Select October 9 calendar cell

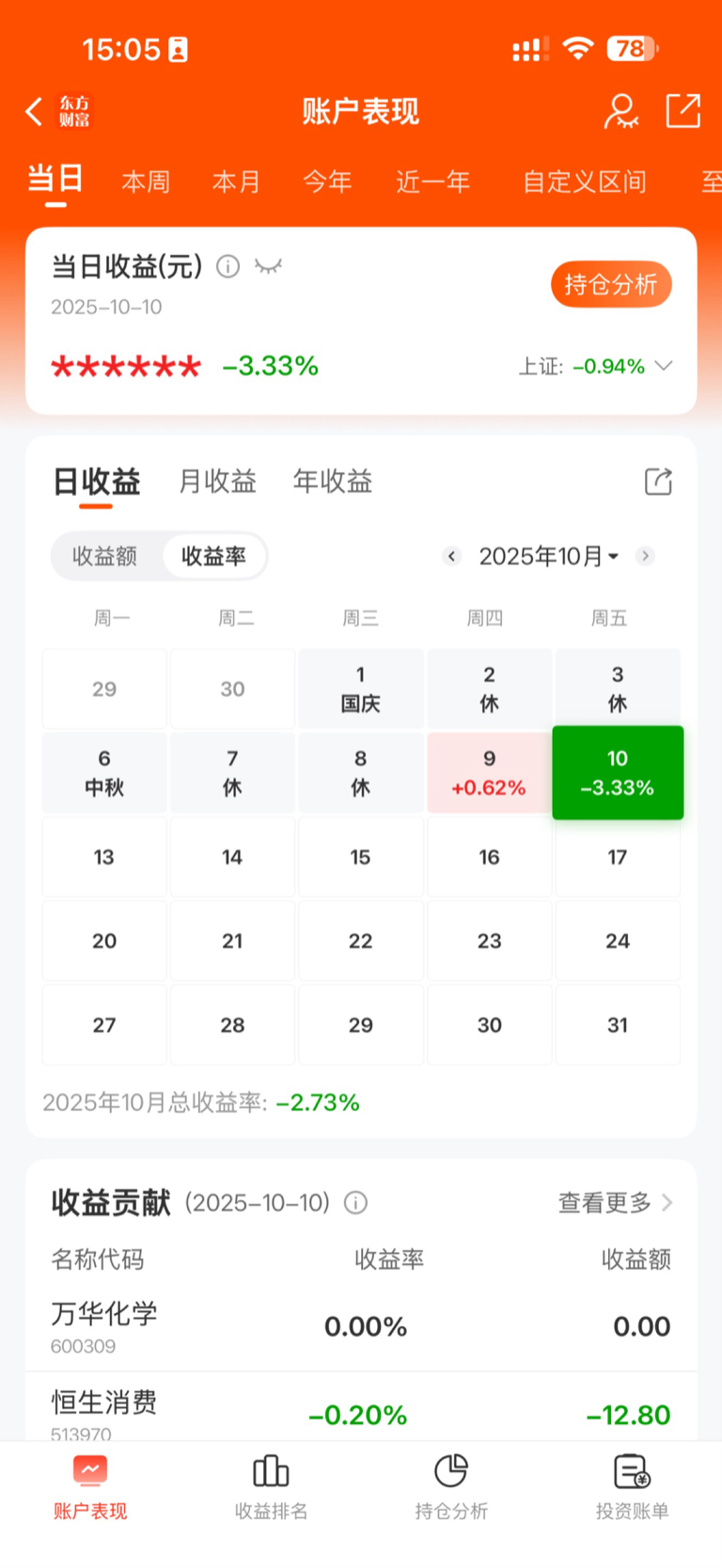pos(489,773)
